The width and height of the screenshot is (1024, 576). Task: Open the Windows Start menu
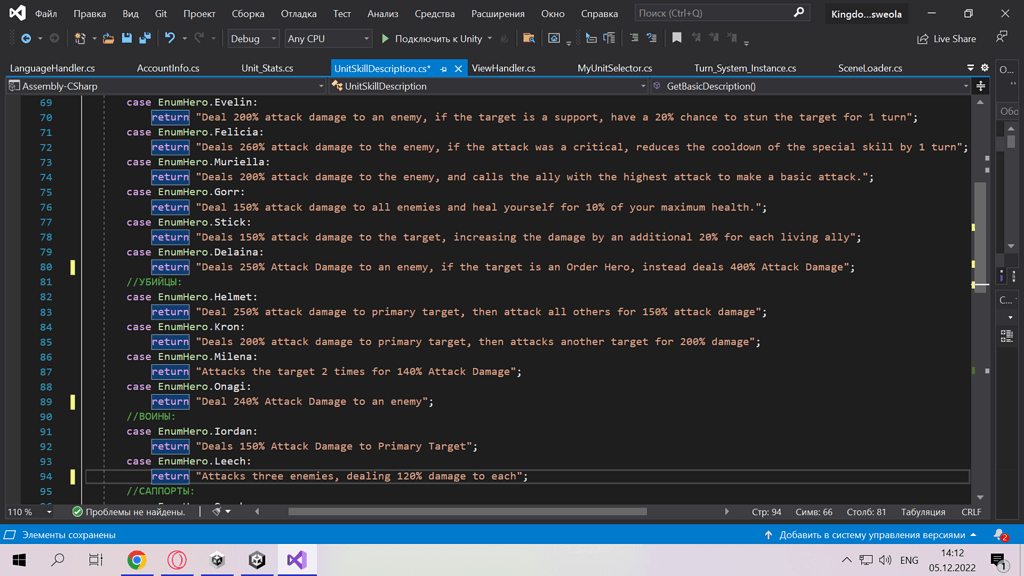(19, 560)
